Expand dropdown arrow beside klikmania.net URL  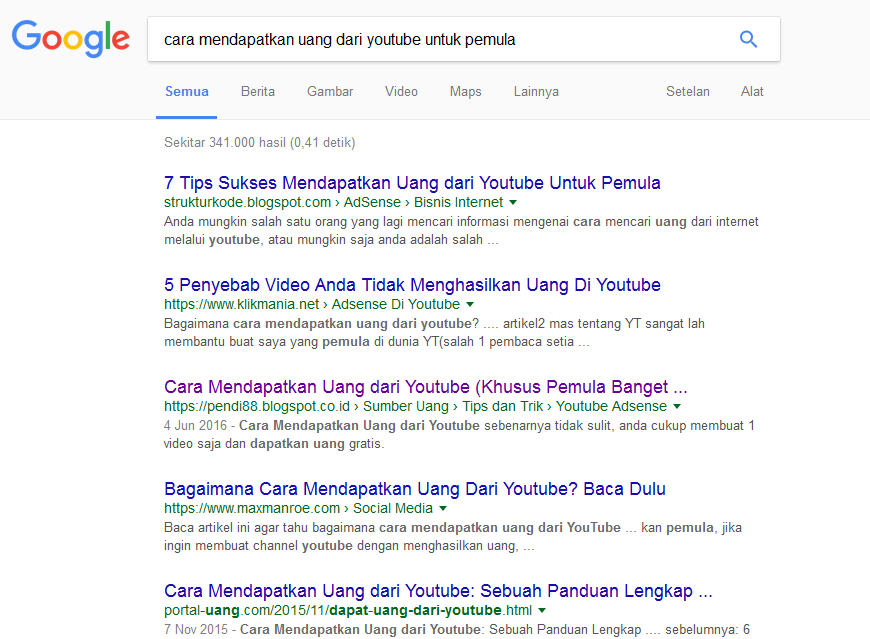pyautogui.click(x=470, y=305)
